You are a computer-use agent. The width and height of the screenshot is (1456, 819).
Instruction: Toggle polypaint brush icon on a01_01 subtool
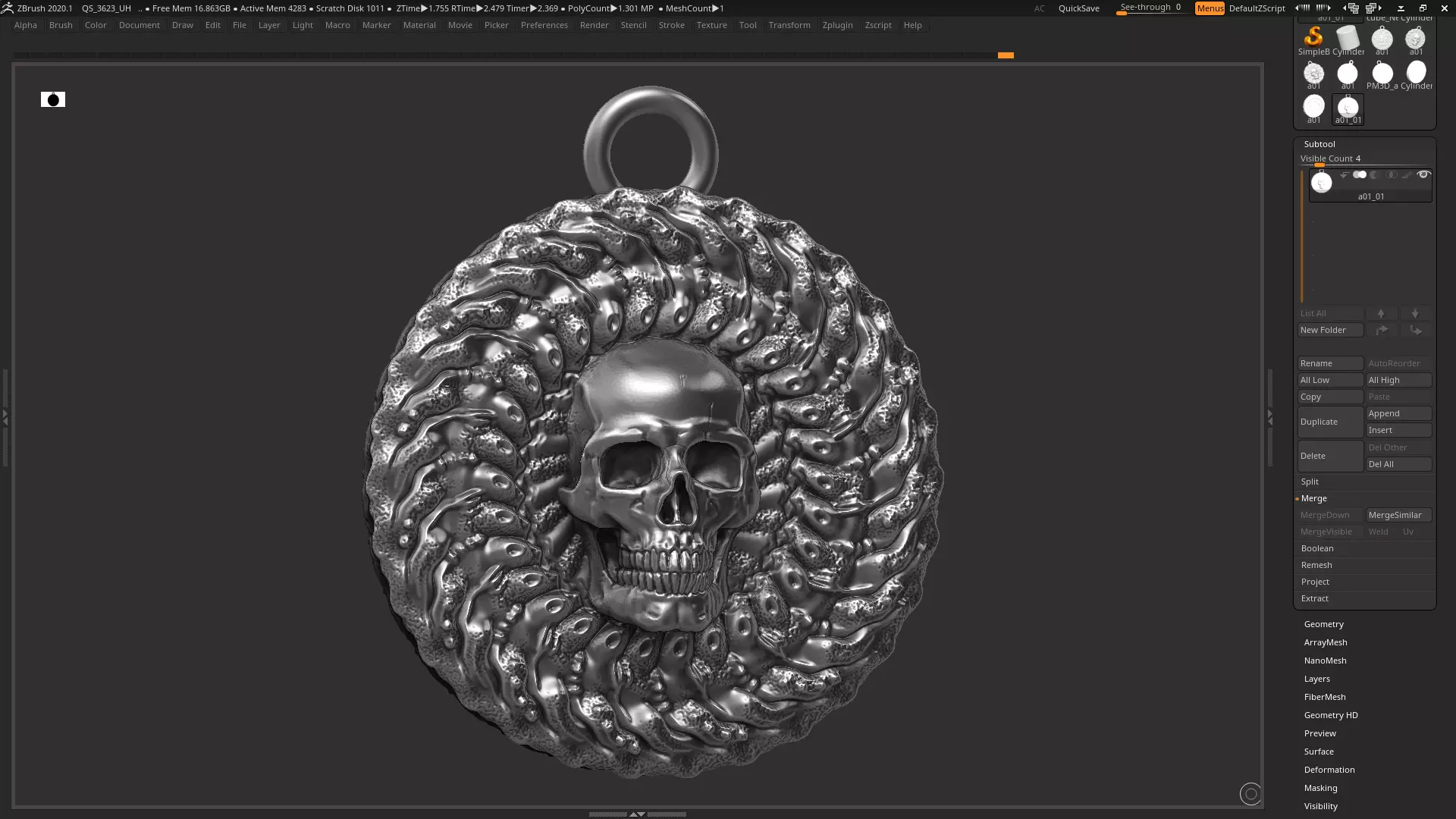click(1407, 174)
